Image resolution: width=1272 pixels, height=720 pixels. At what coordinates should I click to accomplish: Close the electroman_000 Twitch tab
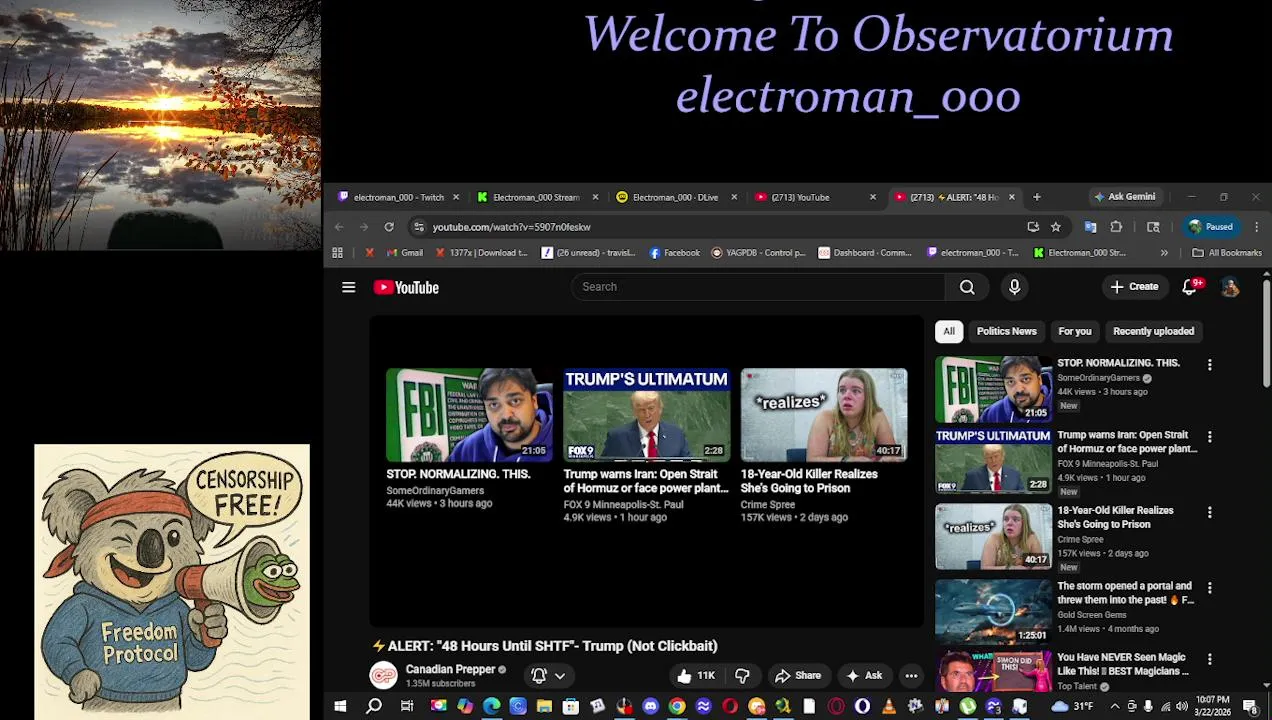coord(456,197)
